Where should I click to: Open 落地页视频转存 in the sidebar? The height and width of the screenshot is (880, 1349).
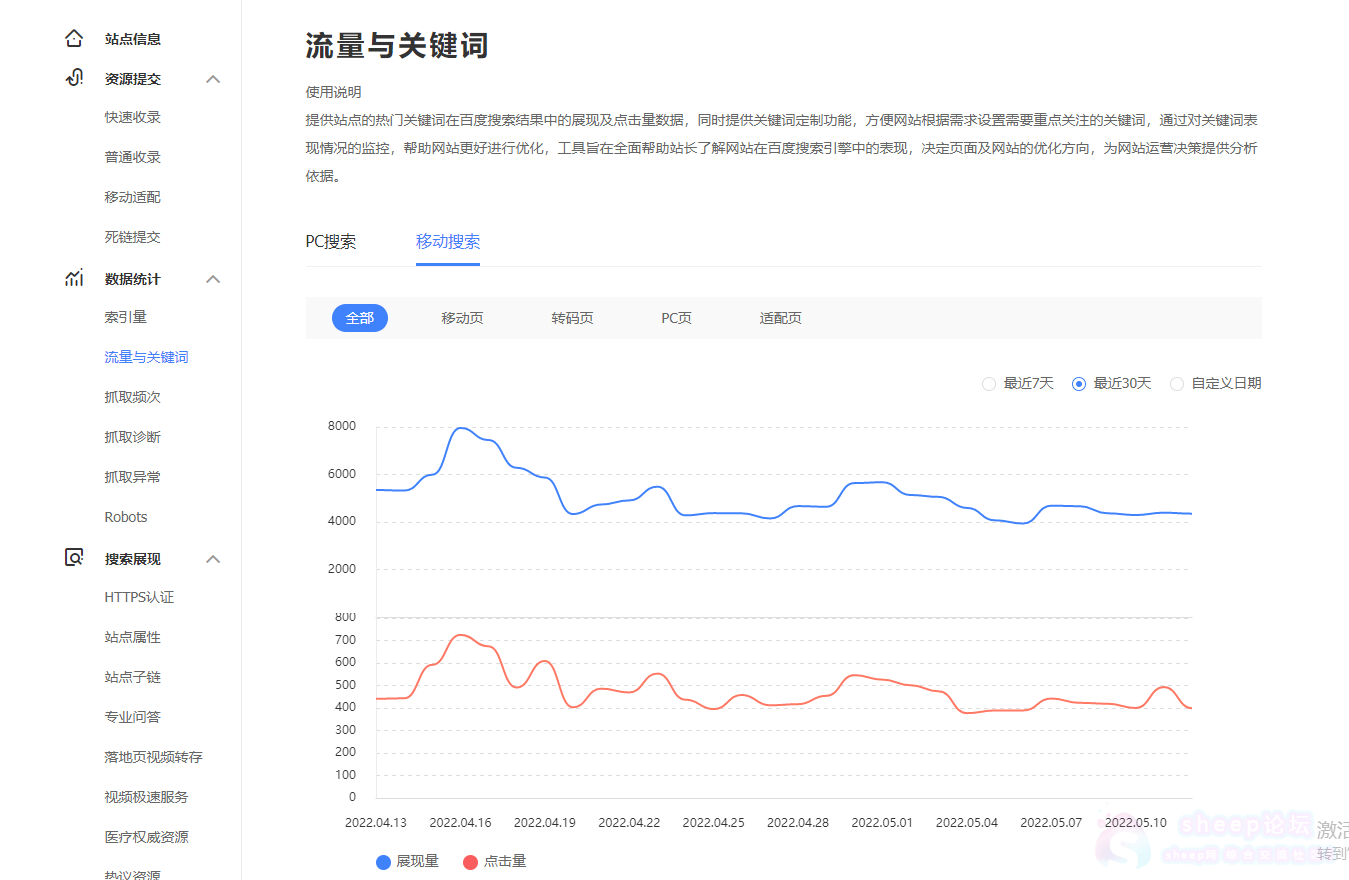154,757
